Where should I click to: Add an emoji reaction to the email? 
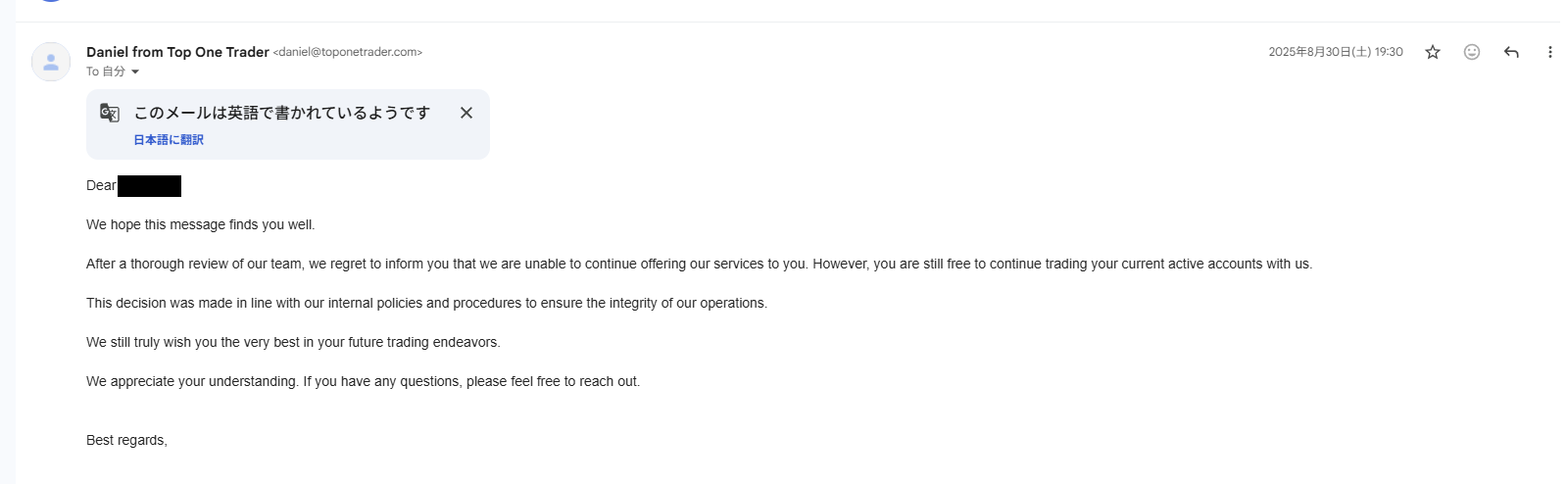point(1471,52)
